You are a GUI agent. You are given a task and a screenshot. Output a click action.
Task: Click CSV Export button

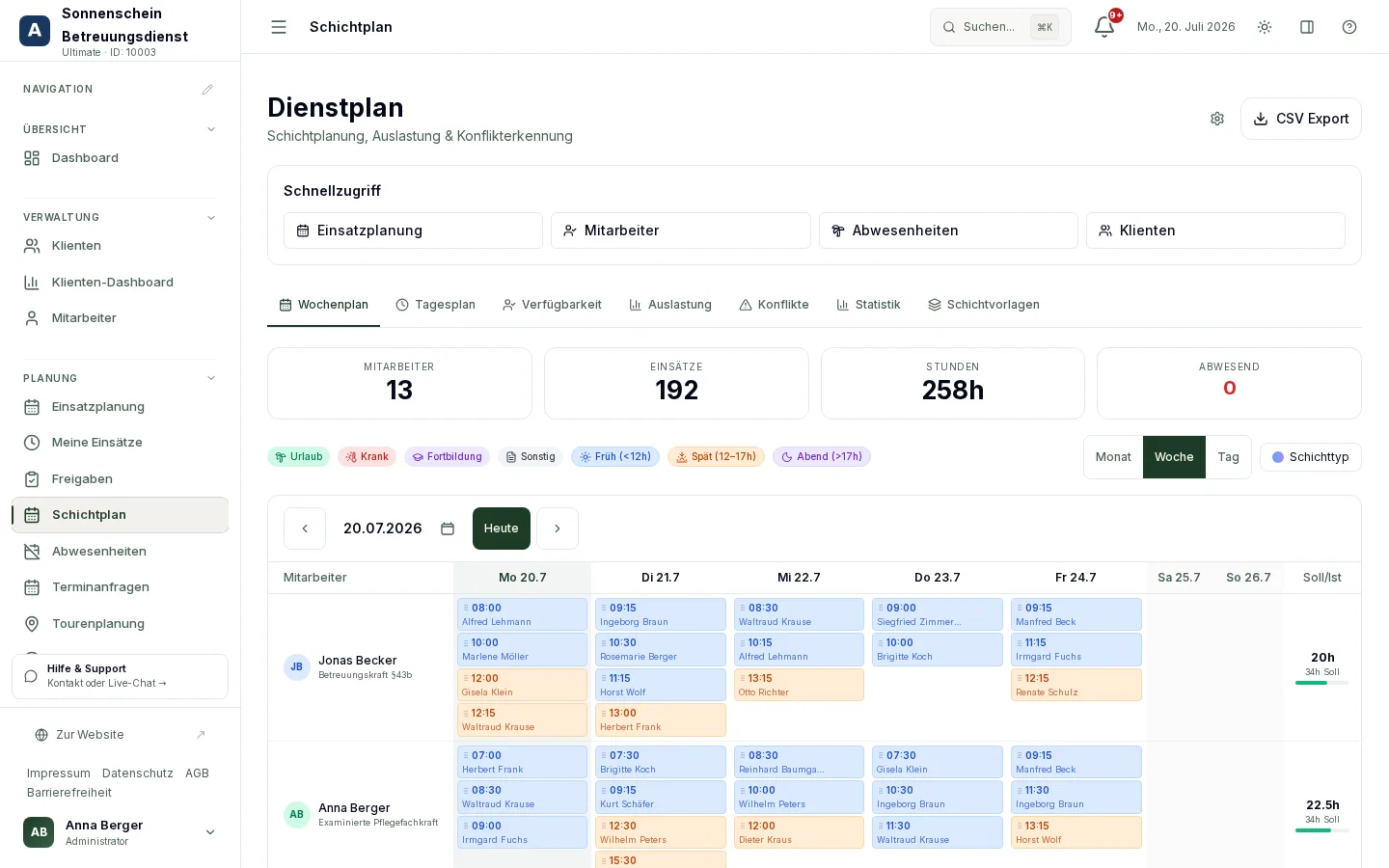(1300, 119)
